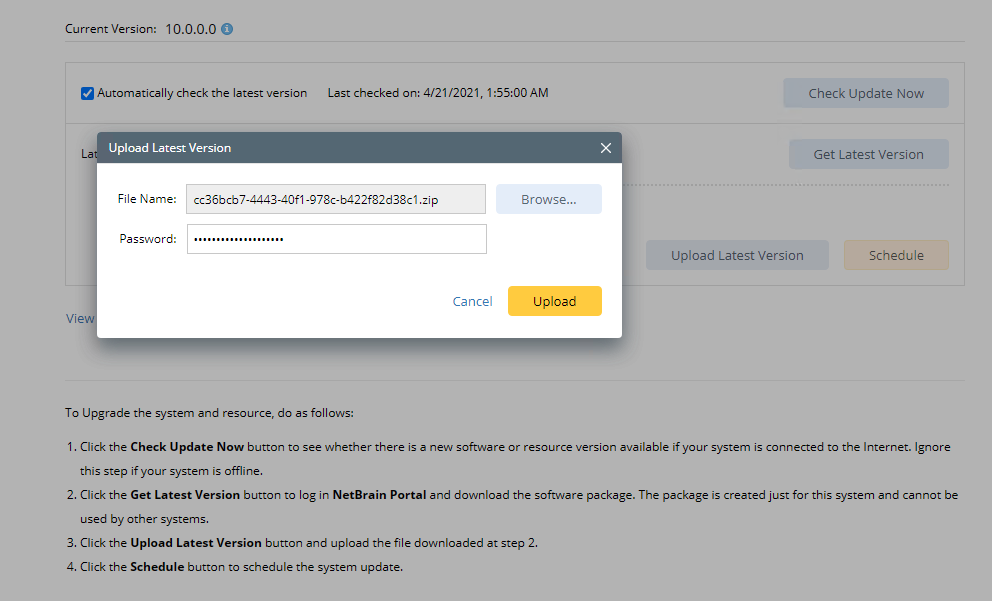Toggle the Automatically check the latest version checkbox
Viewport: 992px width, 601px height.
[x=88, y=93]
